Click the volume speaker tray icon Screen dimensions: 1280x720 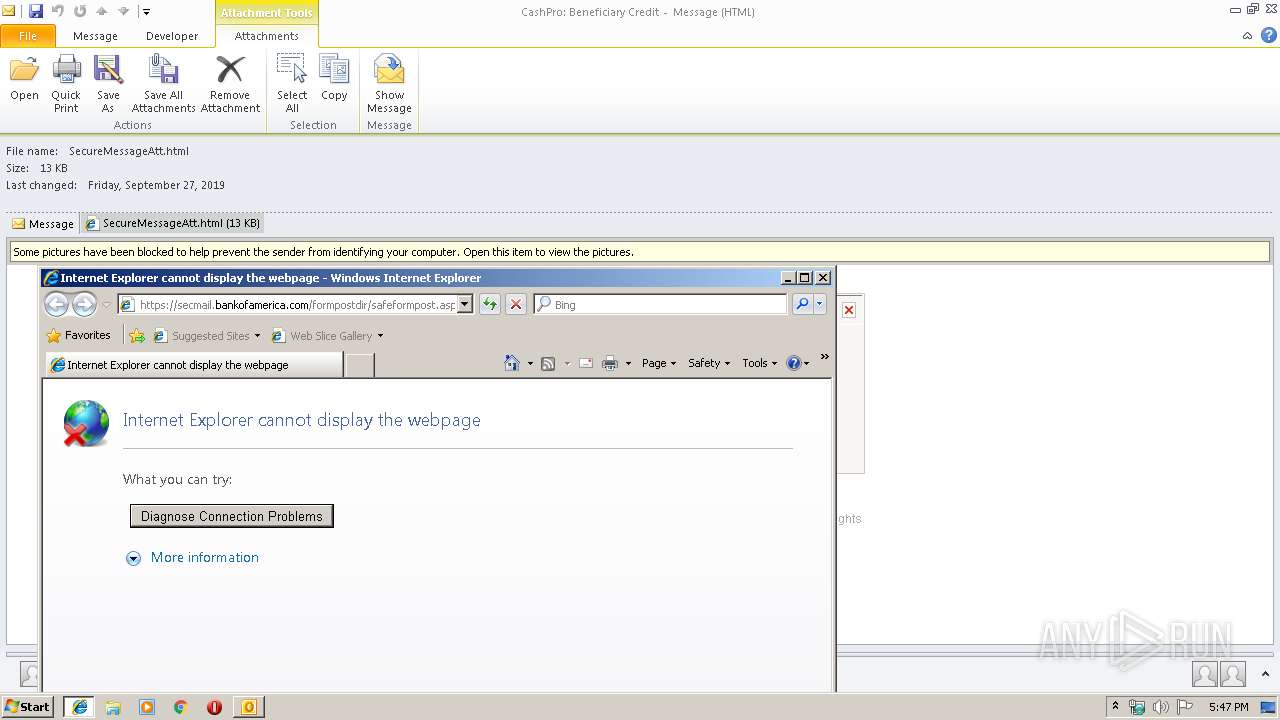coord(1160,707)
